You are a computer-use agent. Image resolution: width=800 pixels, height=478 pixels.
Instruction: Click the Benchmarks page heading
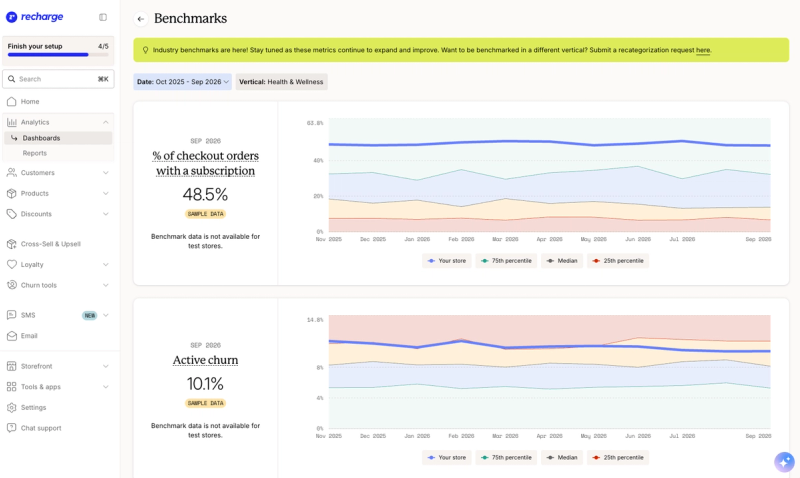coord(190,18)
